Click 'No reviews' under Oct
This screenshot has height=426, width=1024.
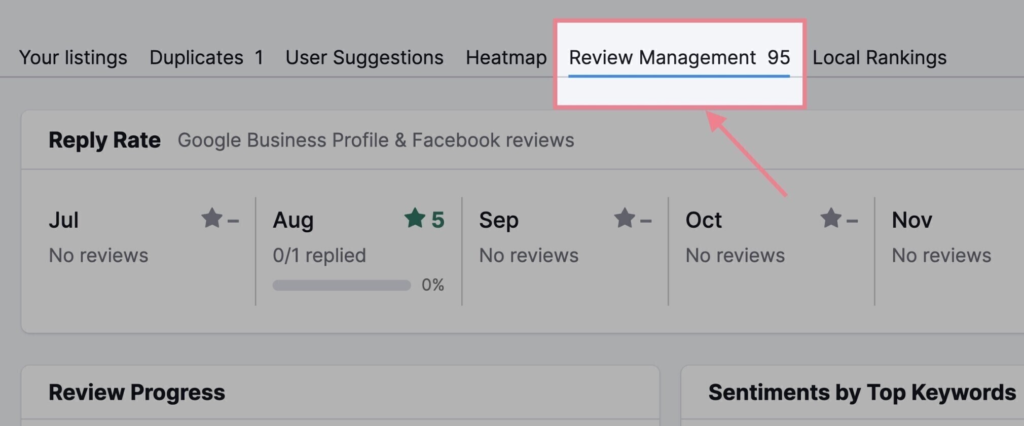pyautogui.click(x=735, y=255)
